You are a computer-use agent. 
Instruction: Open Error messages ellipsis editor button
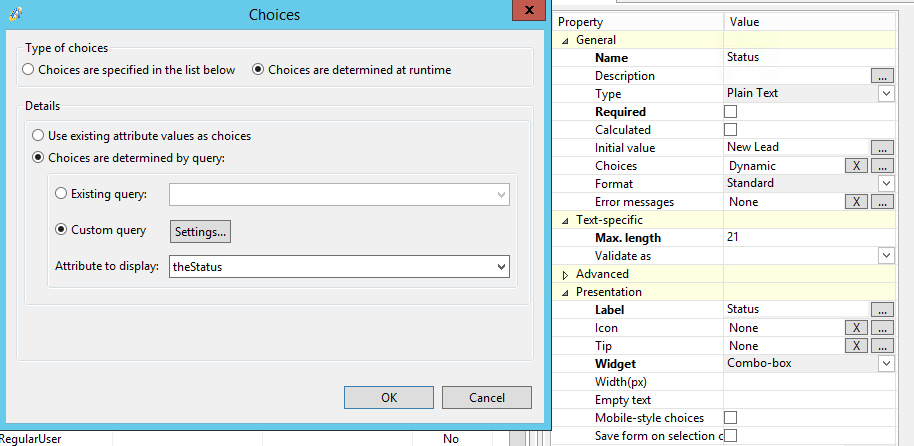pos(883,202)
